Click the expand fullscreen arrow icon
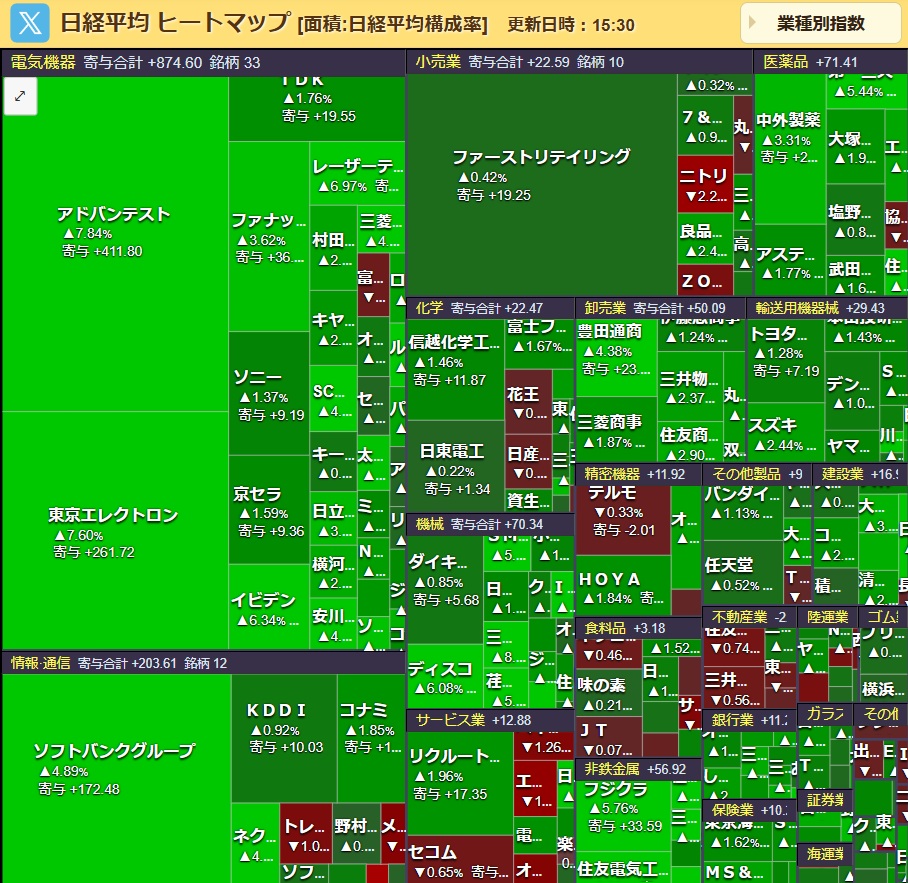The height and width of the screenshot is (883, 908). pyautogui.click(x=20, y=96)
